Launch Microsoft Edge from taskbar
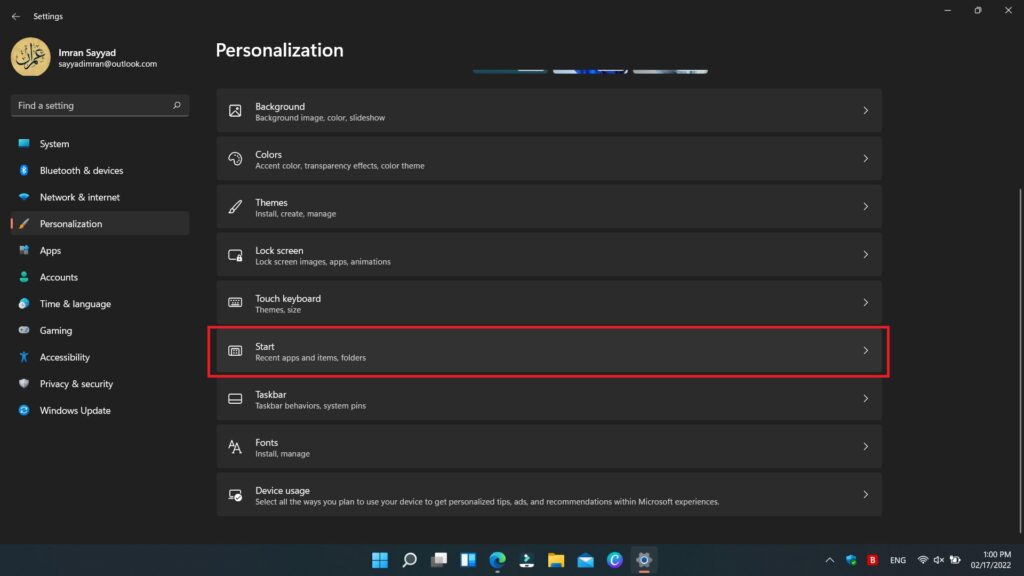The width and height of the screenshot is (1024, 576). [x=498, y=560]
